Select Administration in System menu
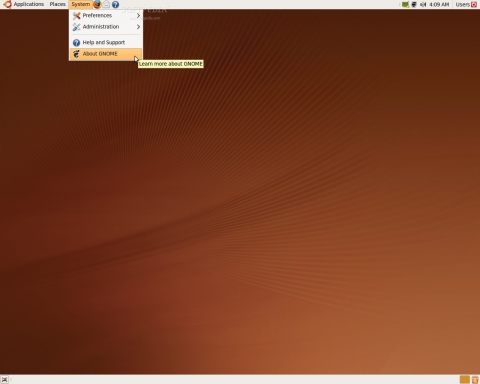The image size is (480, 384). [106, 27]
